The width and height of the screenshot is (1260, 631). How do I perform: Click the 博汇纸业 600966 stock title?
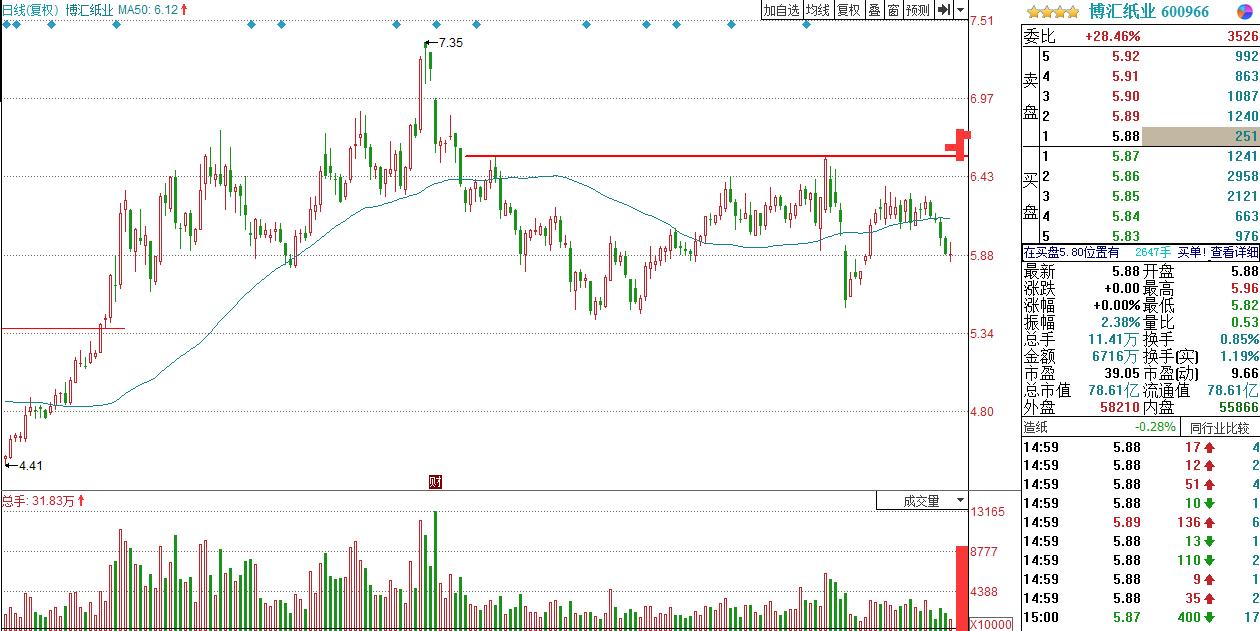[x=1147, y=12]
